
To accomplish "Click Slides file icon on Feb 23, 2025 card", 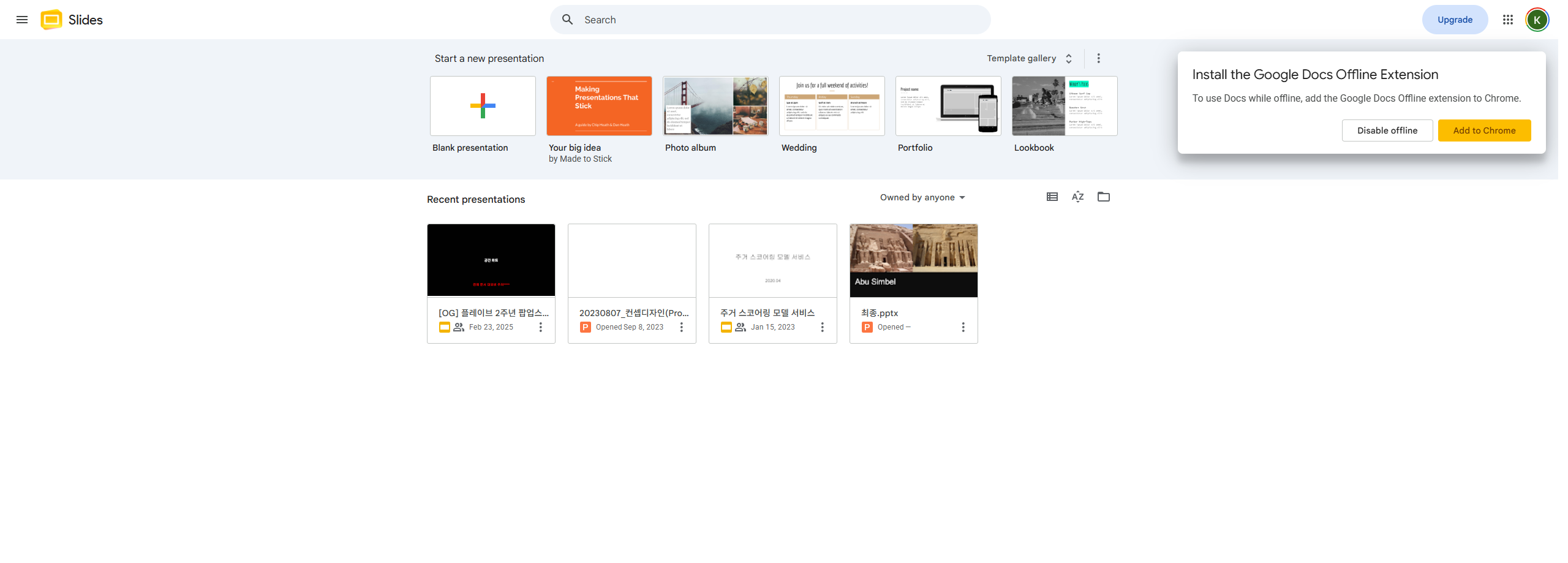I will pyautogui.click(x=445, y=327).
